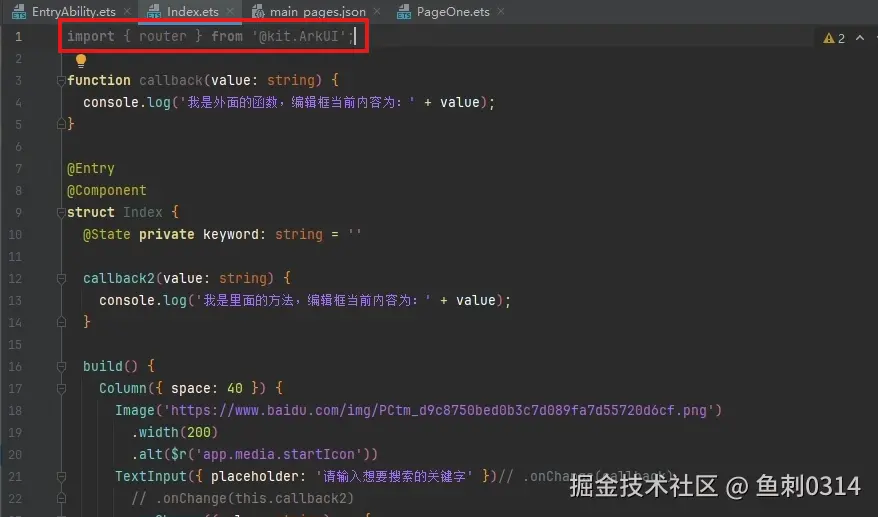Collapse the TextInput fold marker on line 21

[x=61, y=476]
